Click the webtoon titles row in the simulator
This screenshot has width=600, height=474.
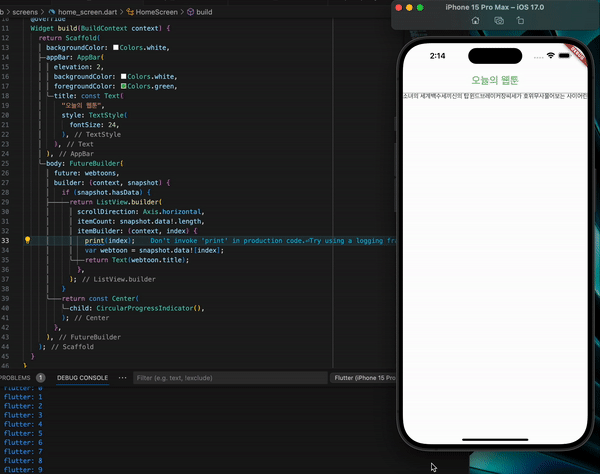point(495,96)
